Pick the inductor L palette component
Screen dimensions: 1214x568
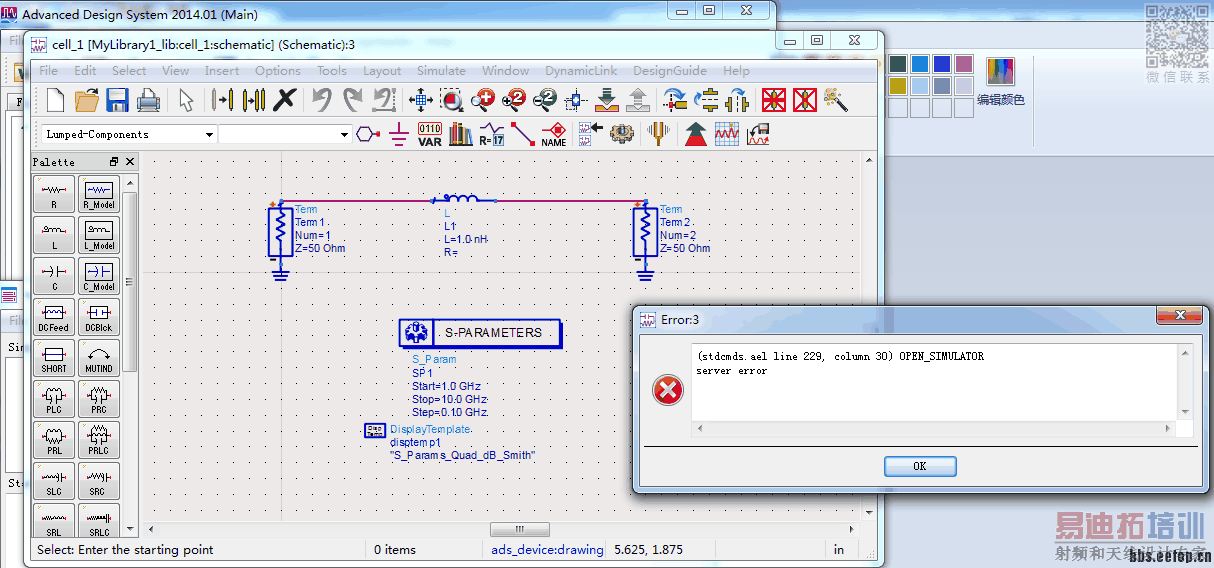(54, 235)
